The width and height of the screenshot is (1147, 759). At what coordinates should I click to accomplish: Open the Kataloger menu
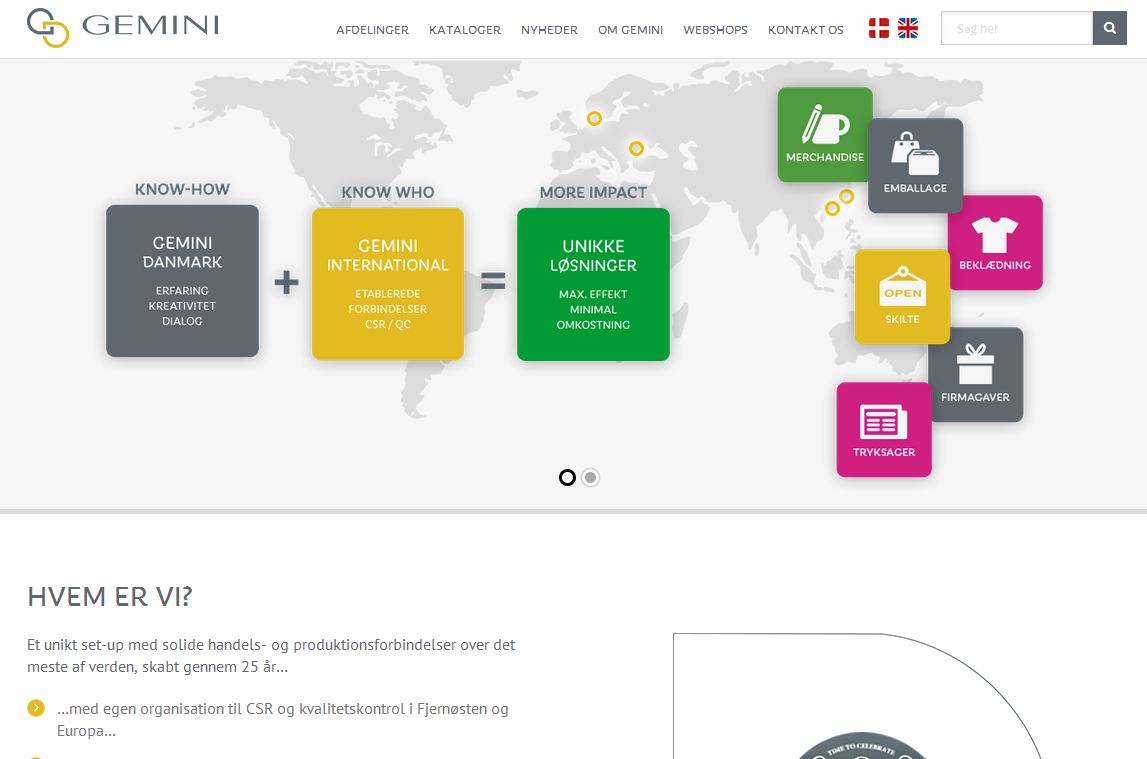pos(465,30)
